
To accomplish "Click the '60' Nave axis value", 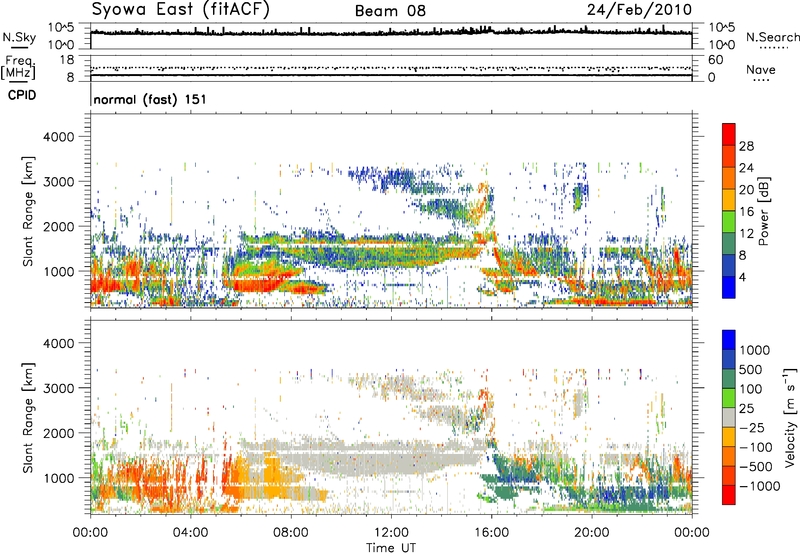I will coord(716,60).
